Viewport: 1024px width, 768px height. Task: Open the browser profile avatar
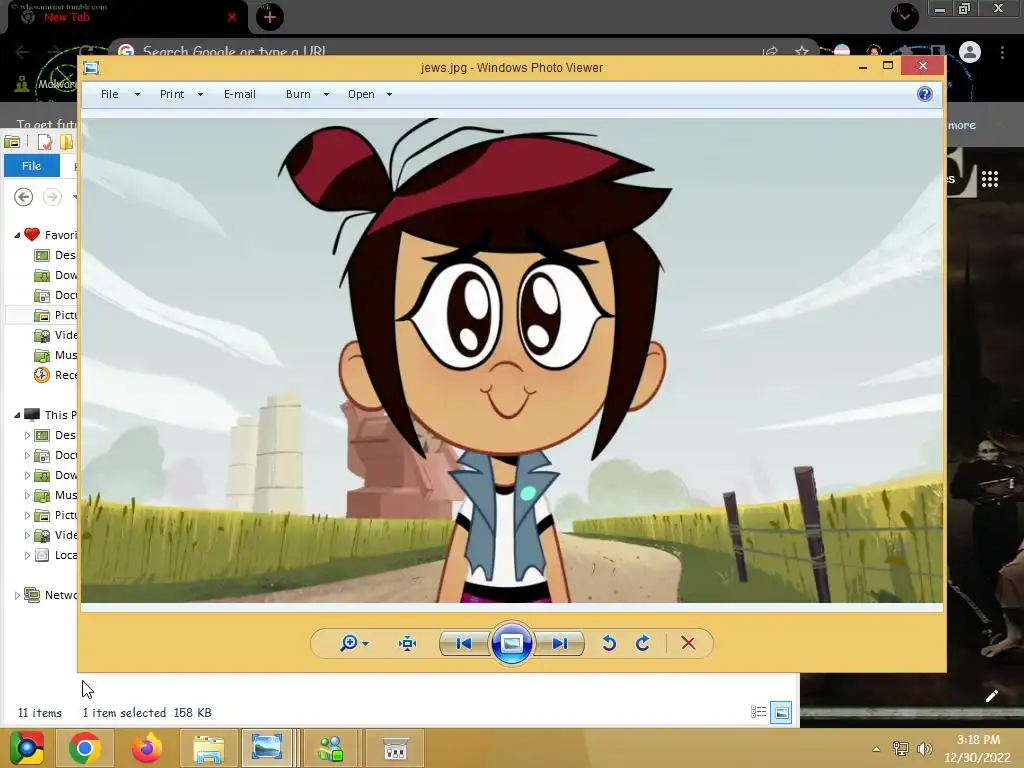[x=970, y=52]
